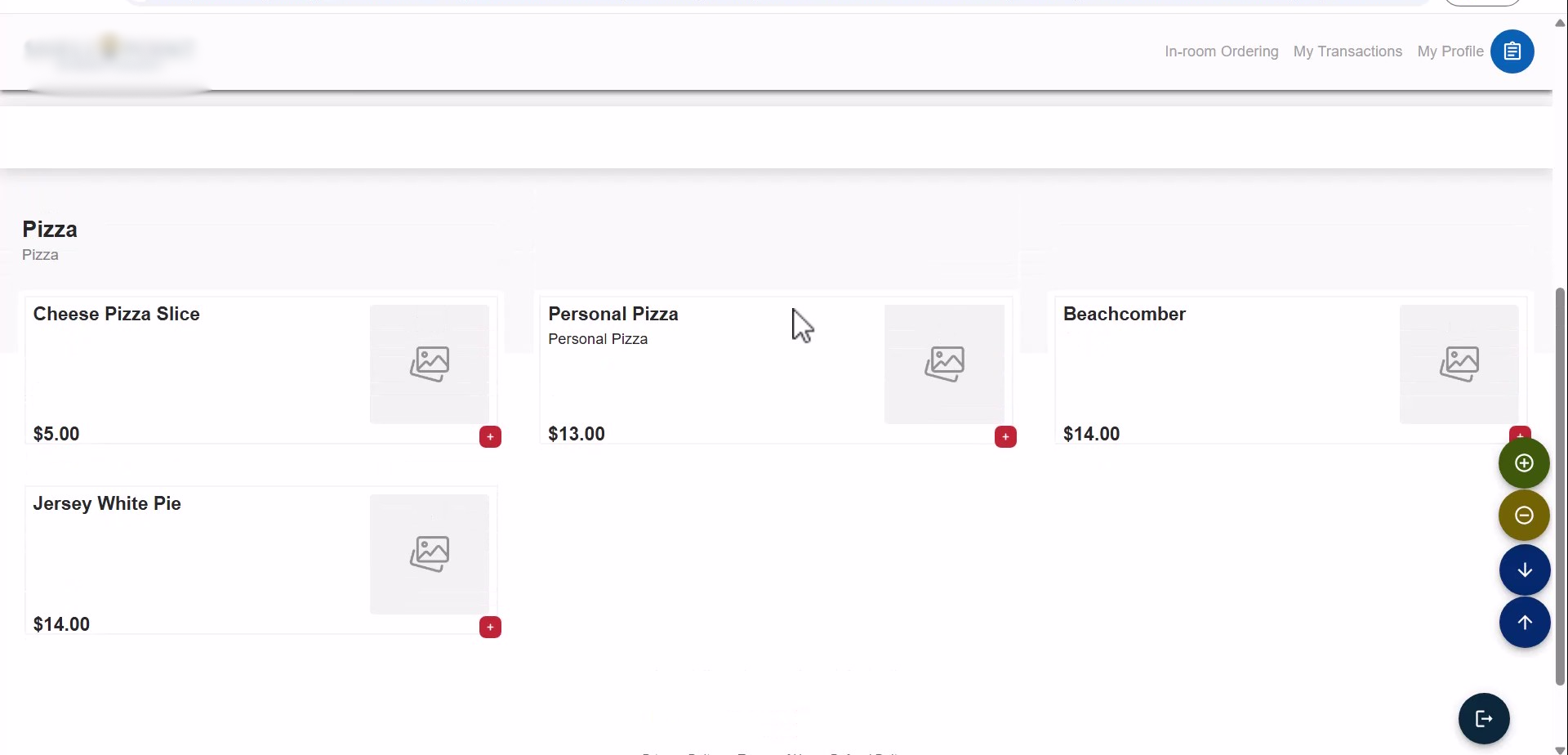
Task: Go to My Transactions page
Action: (x=1347, y=51)
